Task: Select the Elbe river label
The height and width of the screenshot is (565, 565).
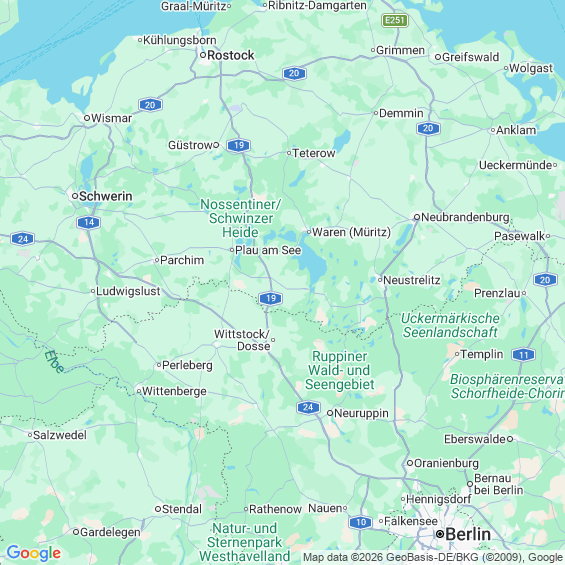Action: (54, 361)
